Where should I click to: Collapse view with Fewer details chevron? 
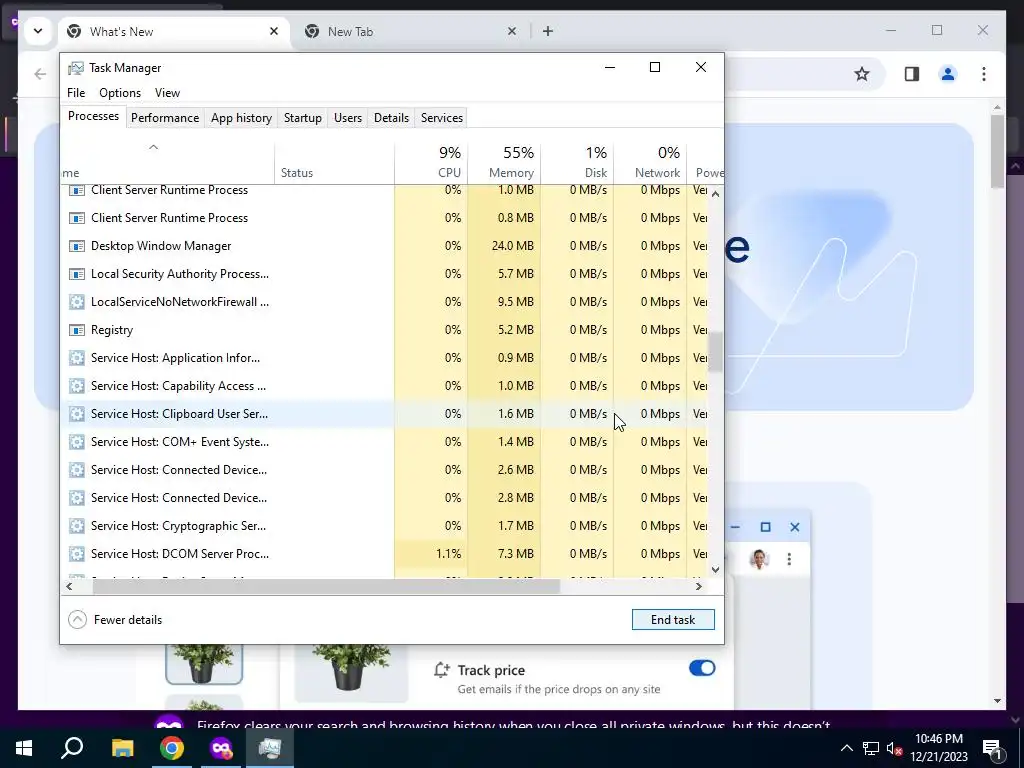click(x=77, y=619)
